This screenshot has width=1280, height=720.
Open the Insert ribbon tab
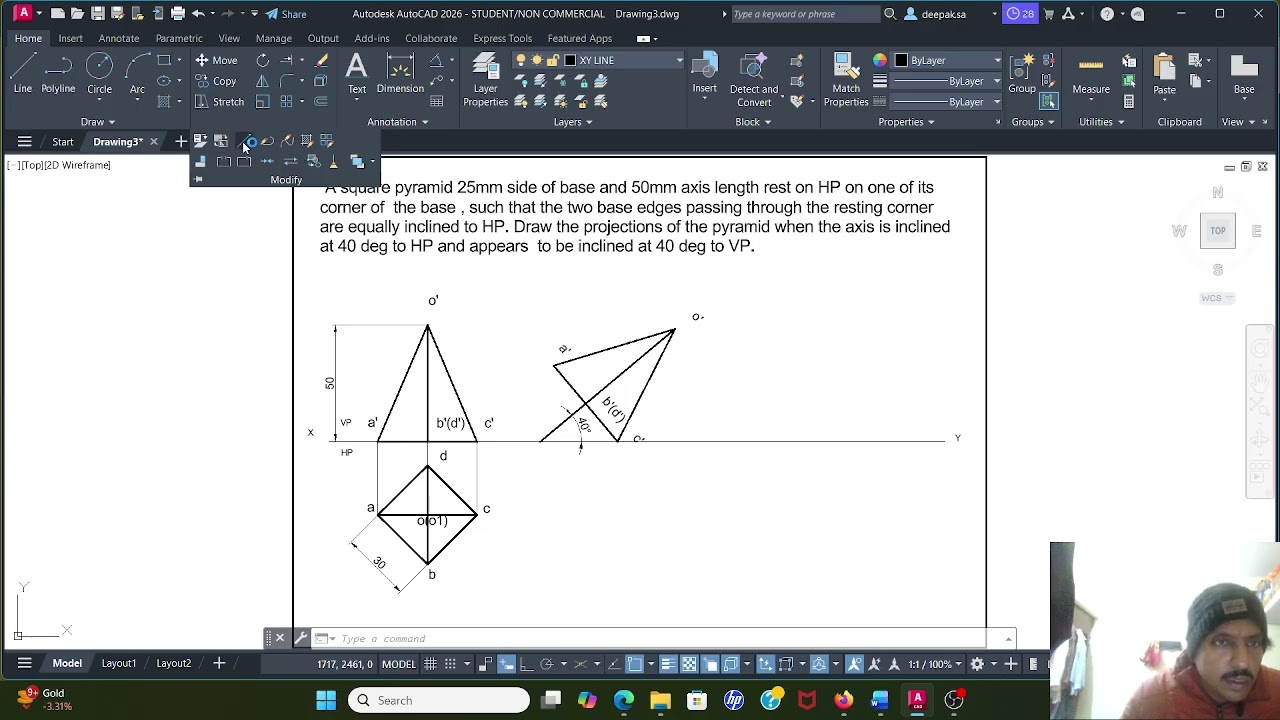coord(70,38)
